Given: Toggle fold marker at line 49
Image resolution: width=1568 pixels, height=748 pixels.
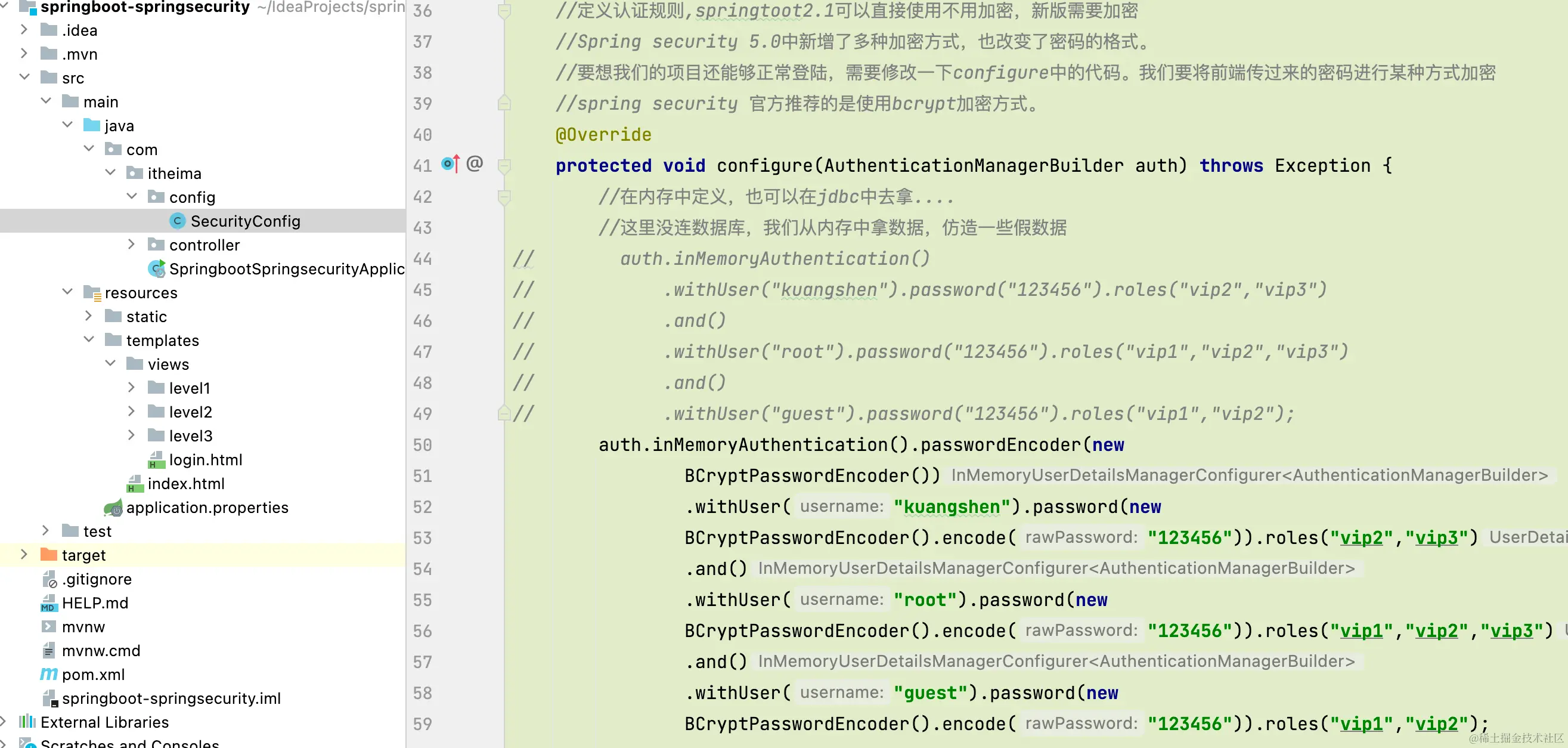Looking at the screenshot, I should click(x=504, y=413).
